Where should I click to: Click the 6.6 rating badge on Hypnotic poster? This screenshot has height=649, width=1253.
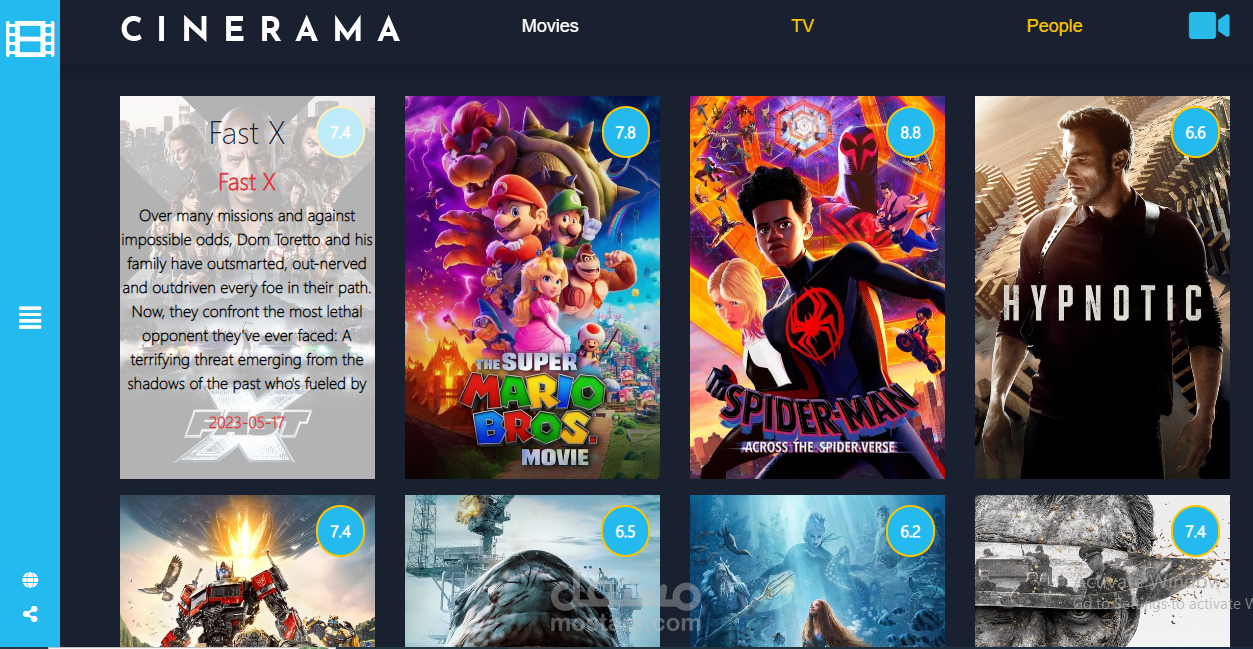click(1195, 132)
